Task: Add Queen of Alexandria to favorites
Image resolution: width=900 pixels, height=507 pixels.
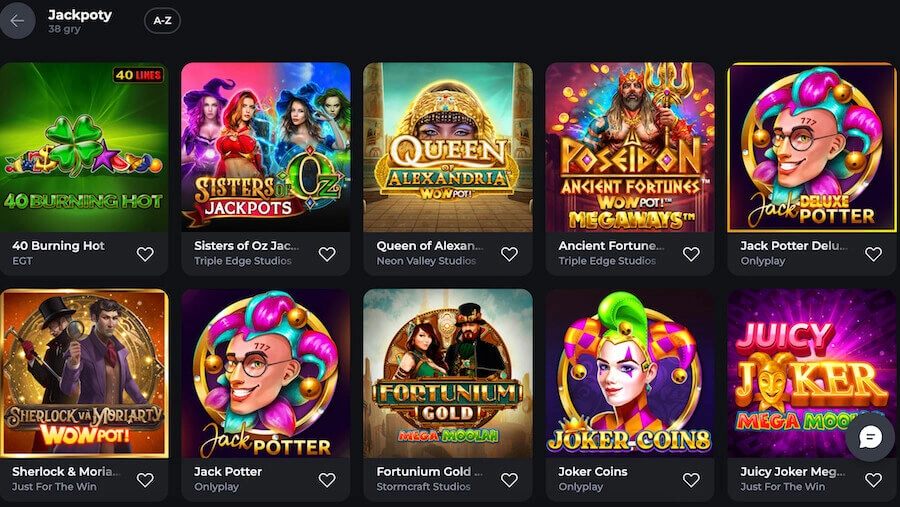Action: tap(509, 254)
